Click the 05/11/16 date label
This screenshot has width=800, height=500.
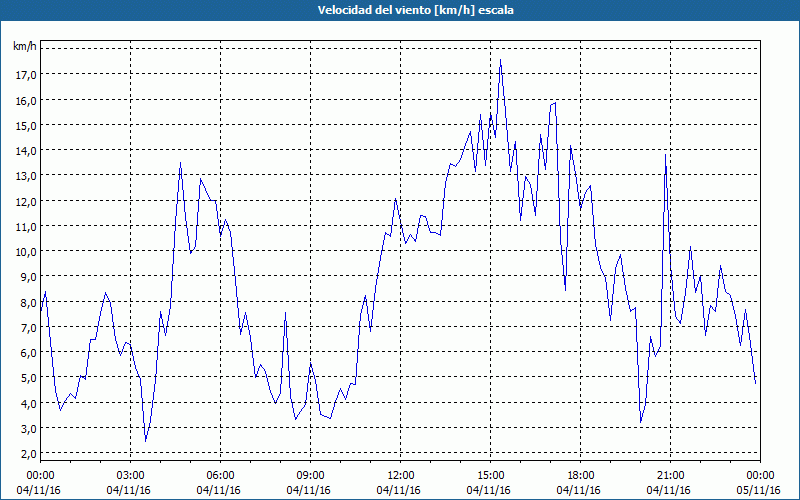point(758,490)
